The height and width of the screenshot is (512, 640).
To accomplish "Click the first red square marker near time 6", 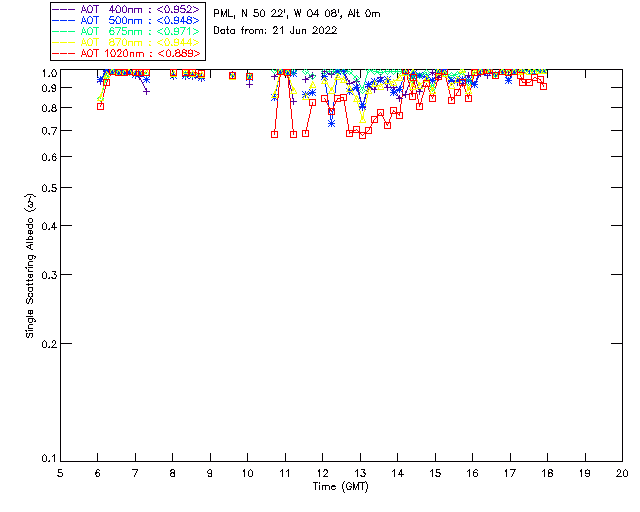I will (x=100, y=107).
